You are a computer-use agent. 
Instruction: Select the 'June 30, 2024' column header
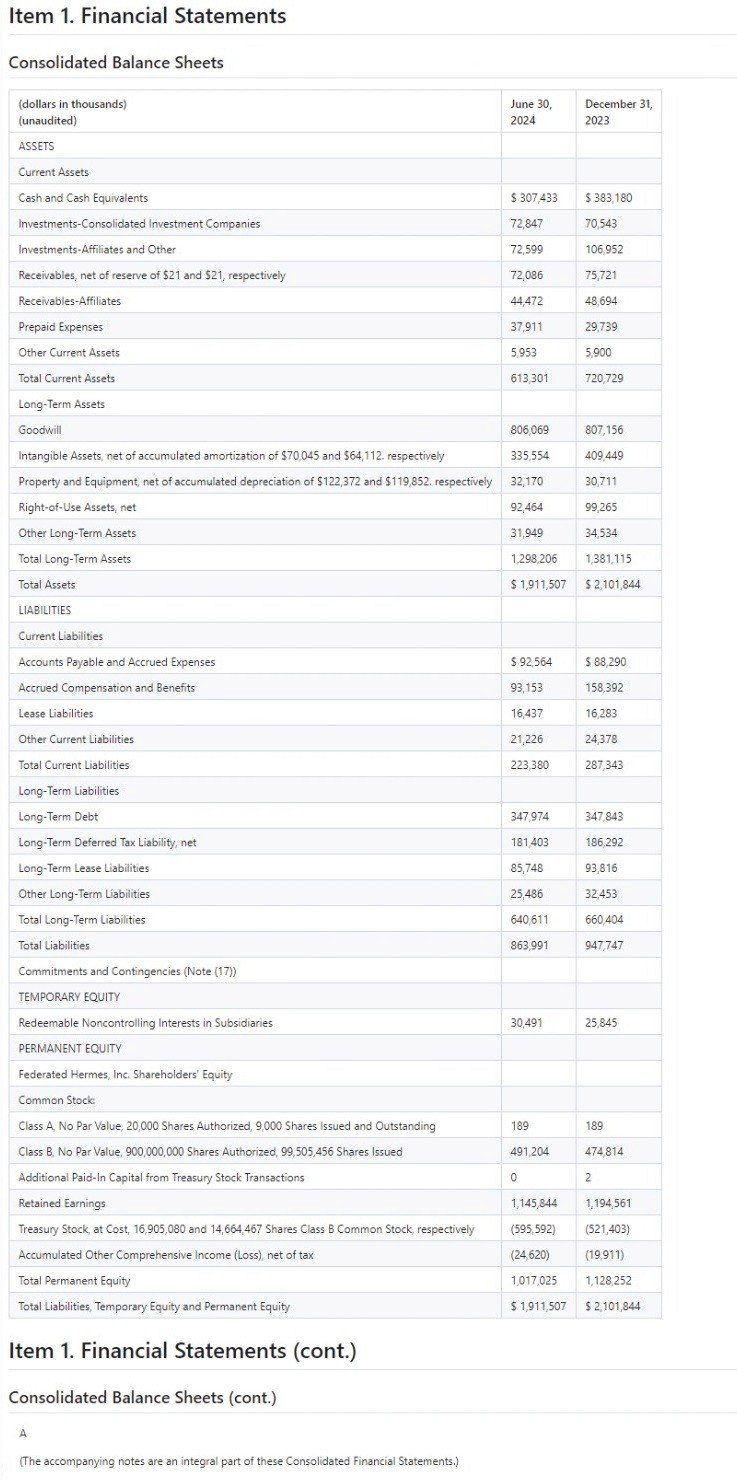coord(530,112)
